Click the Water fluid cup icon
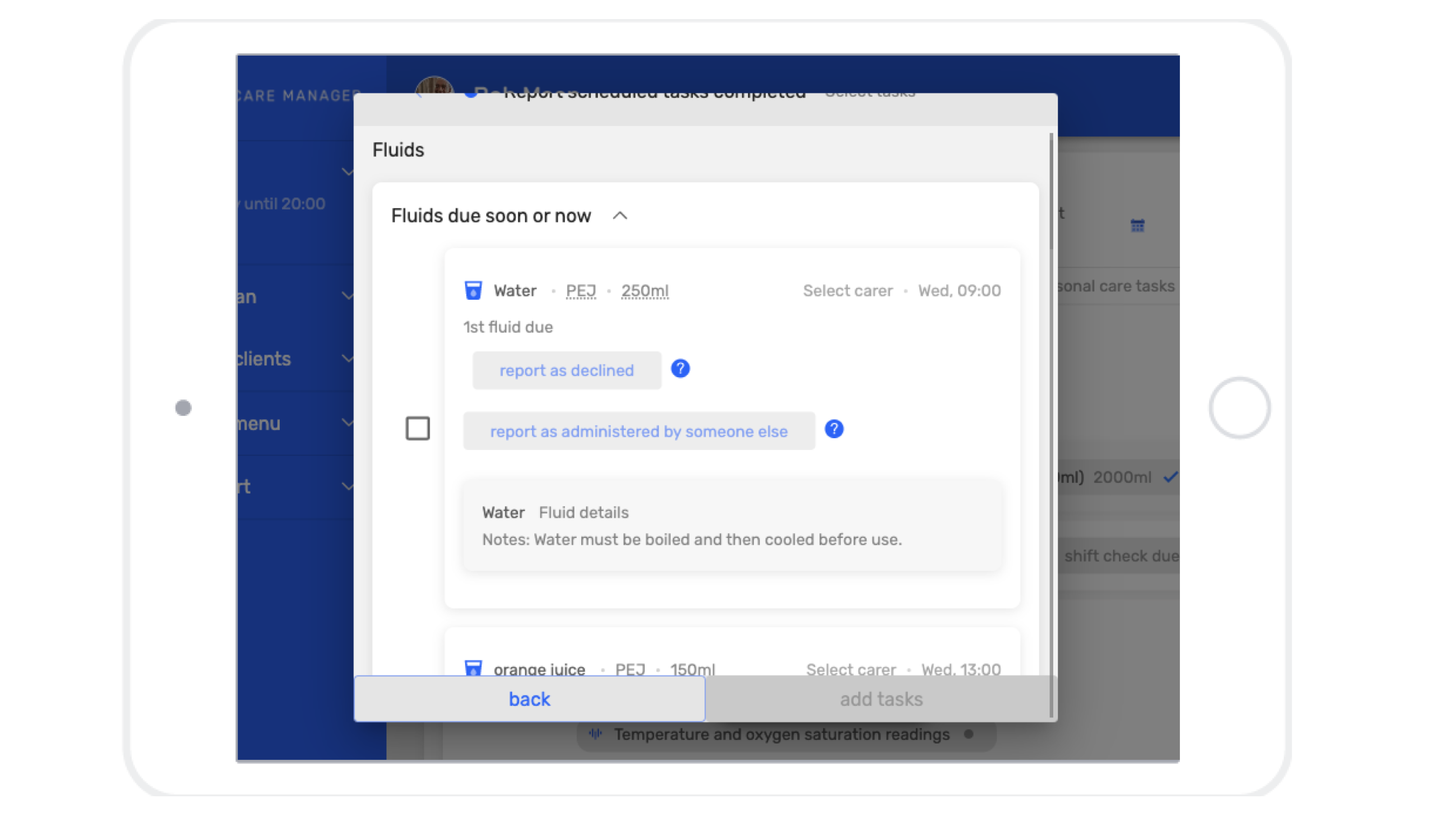The image size is (1435, 840). [x=473, y=290]
